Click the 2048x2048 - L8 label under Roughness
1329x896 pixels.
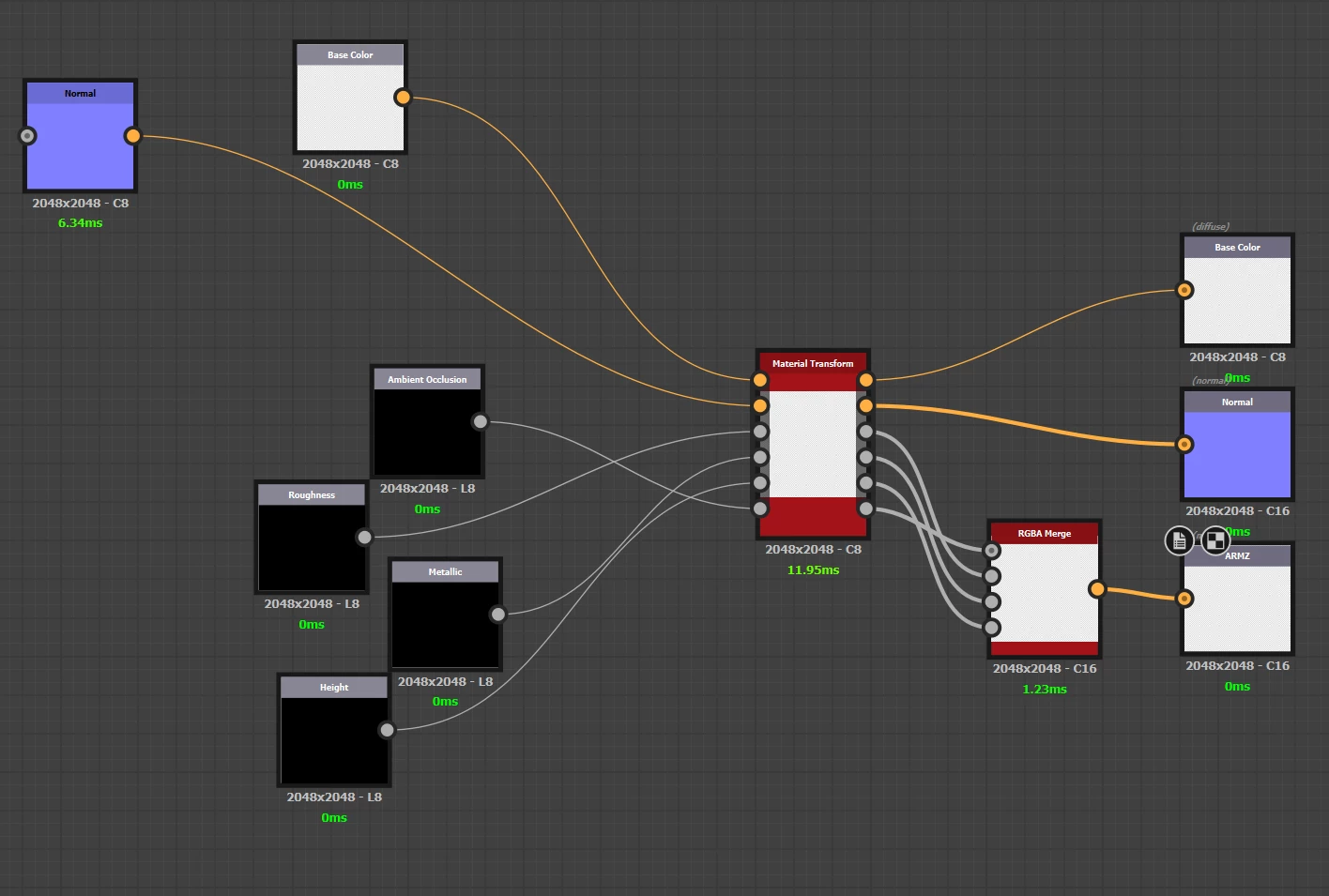tap(312, 604)
